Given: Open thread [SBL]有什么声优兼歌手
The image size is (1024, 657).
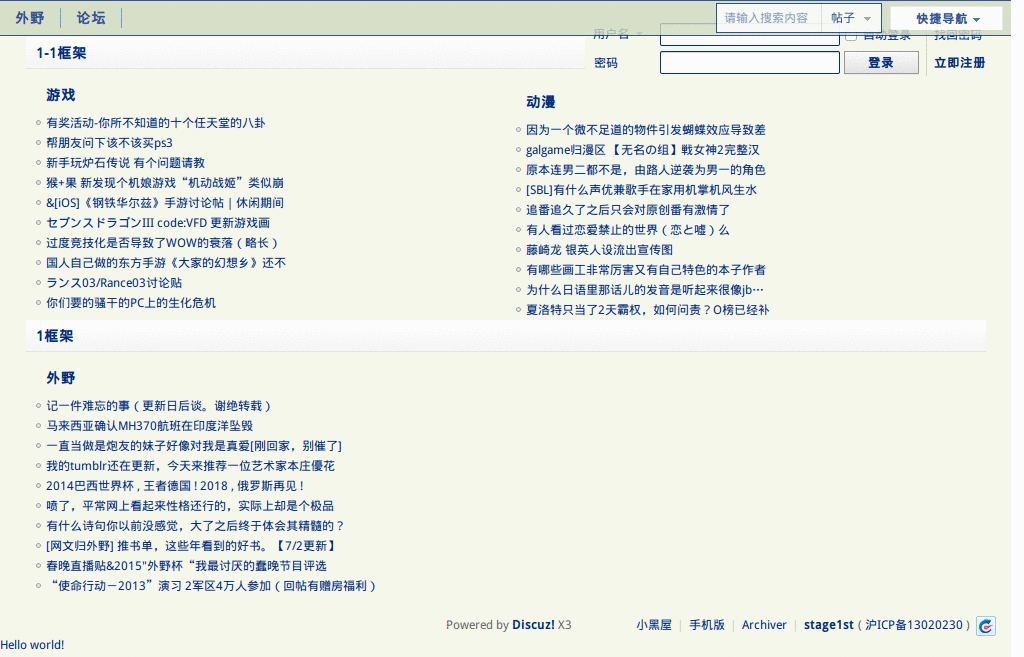Looking at the screenshot, I should [x=641, y=190].
